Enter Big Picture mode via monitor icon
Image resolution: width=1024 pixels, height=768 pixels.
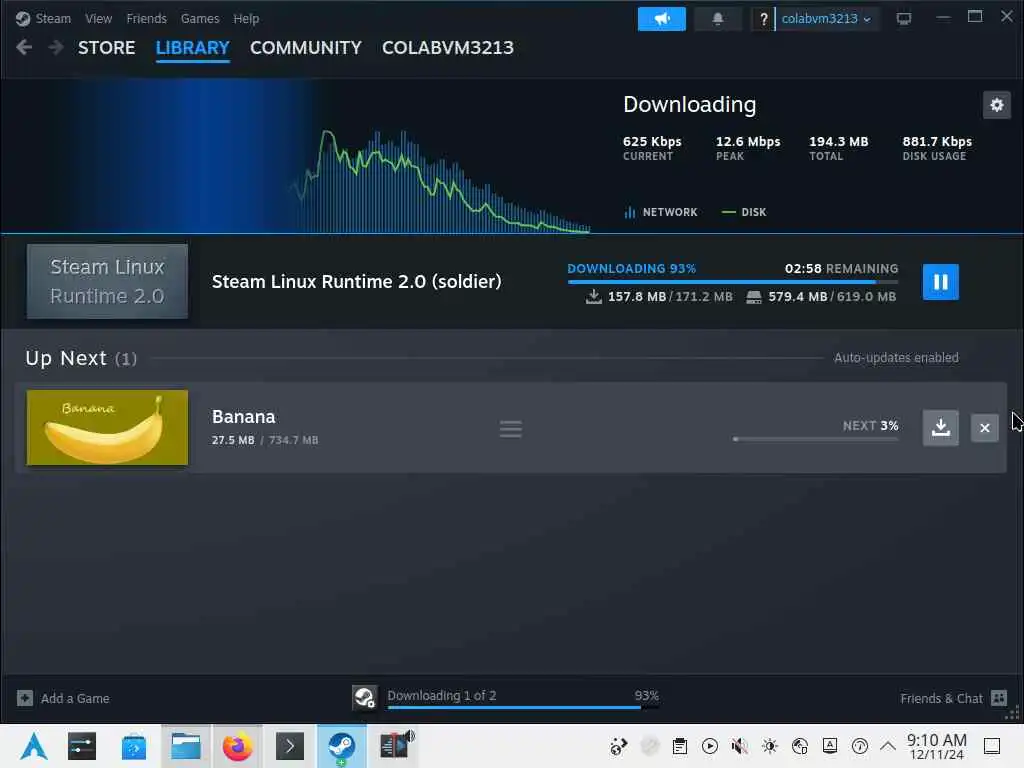pyautogui.click(x=904, y=19)
